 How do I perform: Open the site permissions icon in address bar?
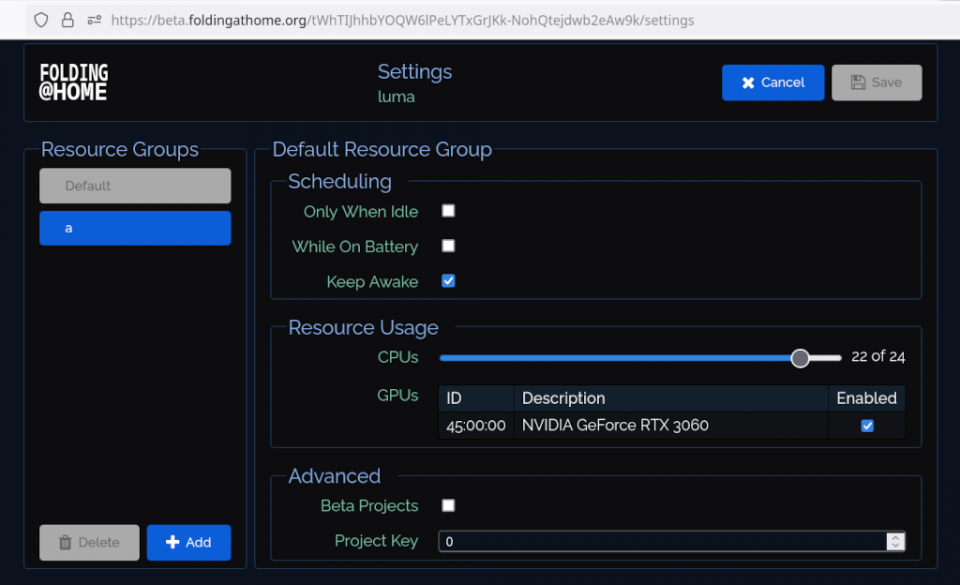pyautogui.click(x=93, y=19)
